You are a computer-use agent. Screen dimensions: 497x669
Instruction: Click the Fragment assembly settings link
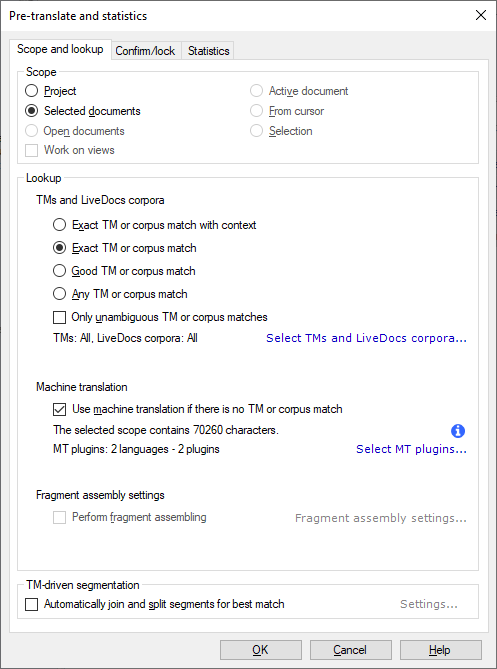pyautogui.click(x=381, y=518)
